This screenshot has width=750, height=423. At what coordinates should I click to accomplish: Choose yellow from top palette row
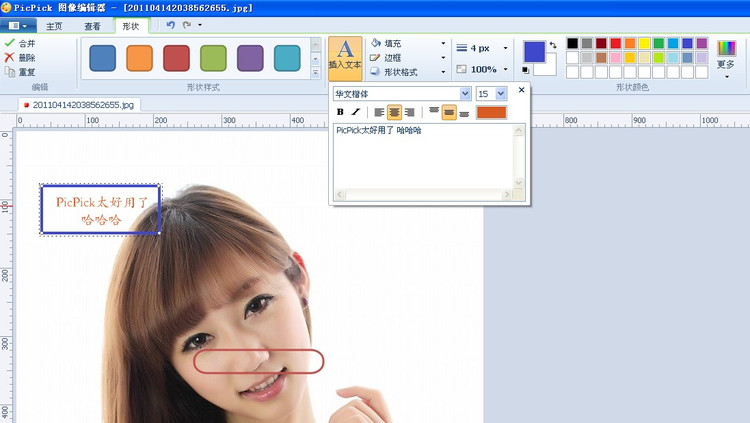644,44
